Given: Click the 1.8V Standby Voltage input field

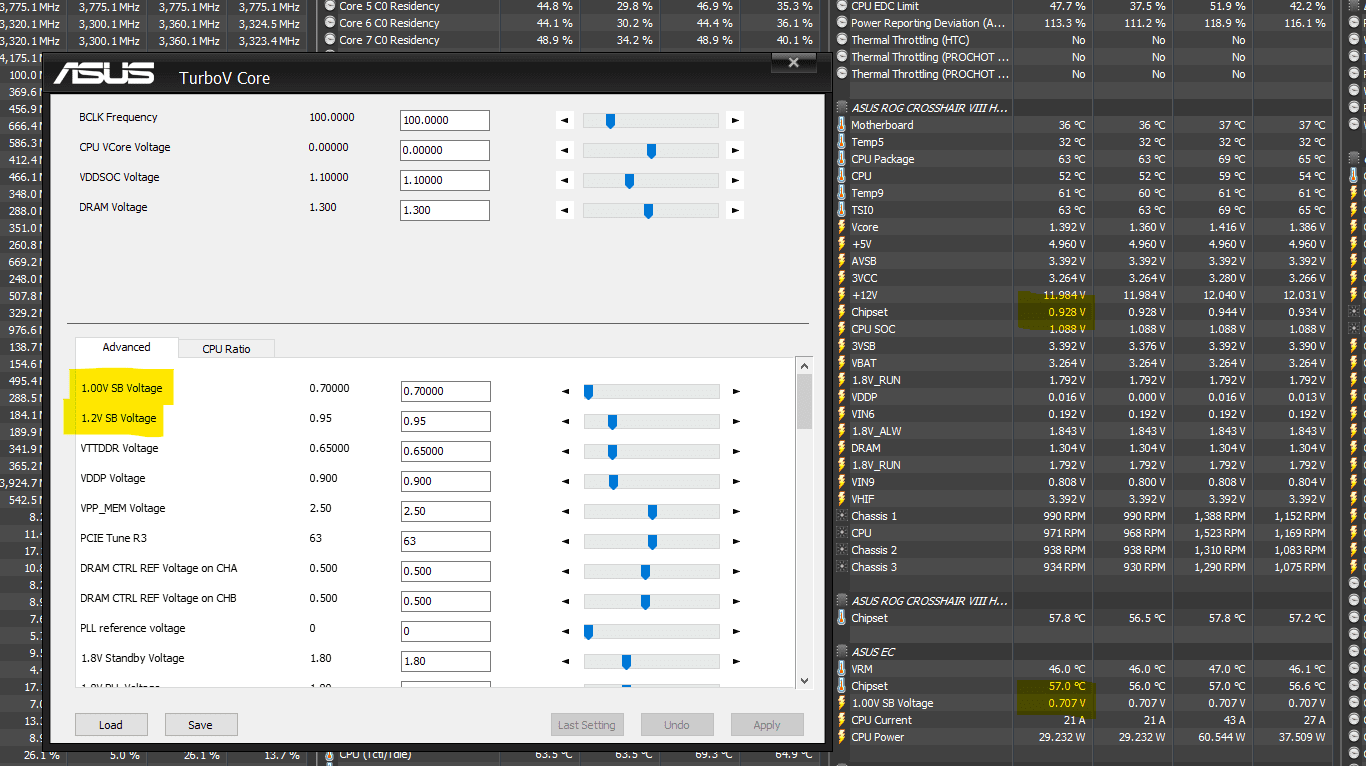Looking at the screenshot, I should coord(446,661).
